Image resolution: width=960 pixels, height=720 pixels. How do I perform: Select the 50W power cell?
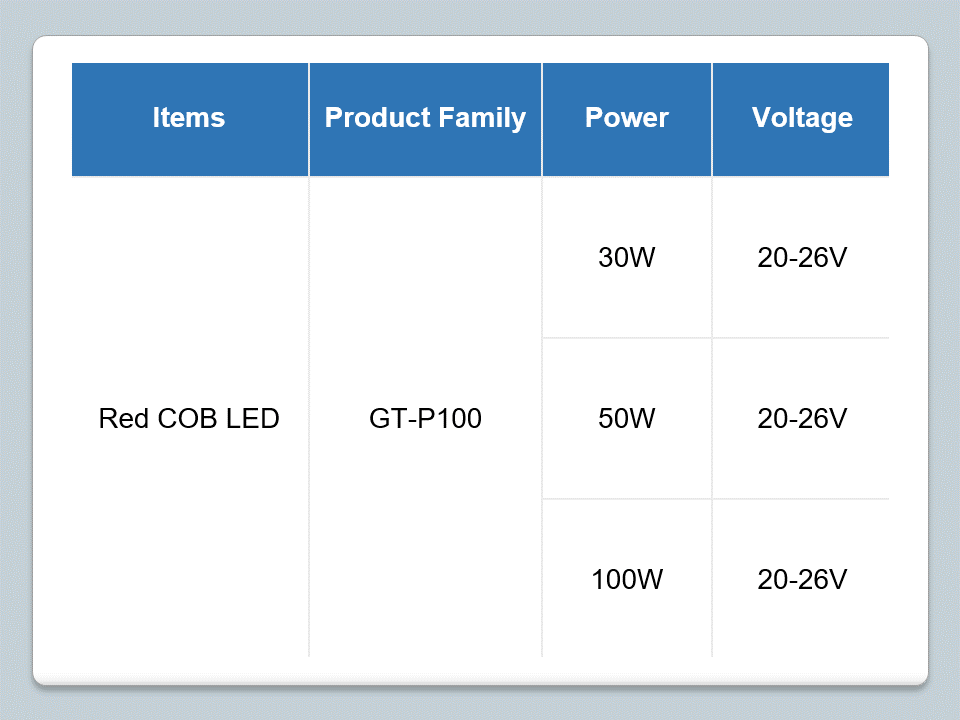point(626,418)
